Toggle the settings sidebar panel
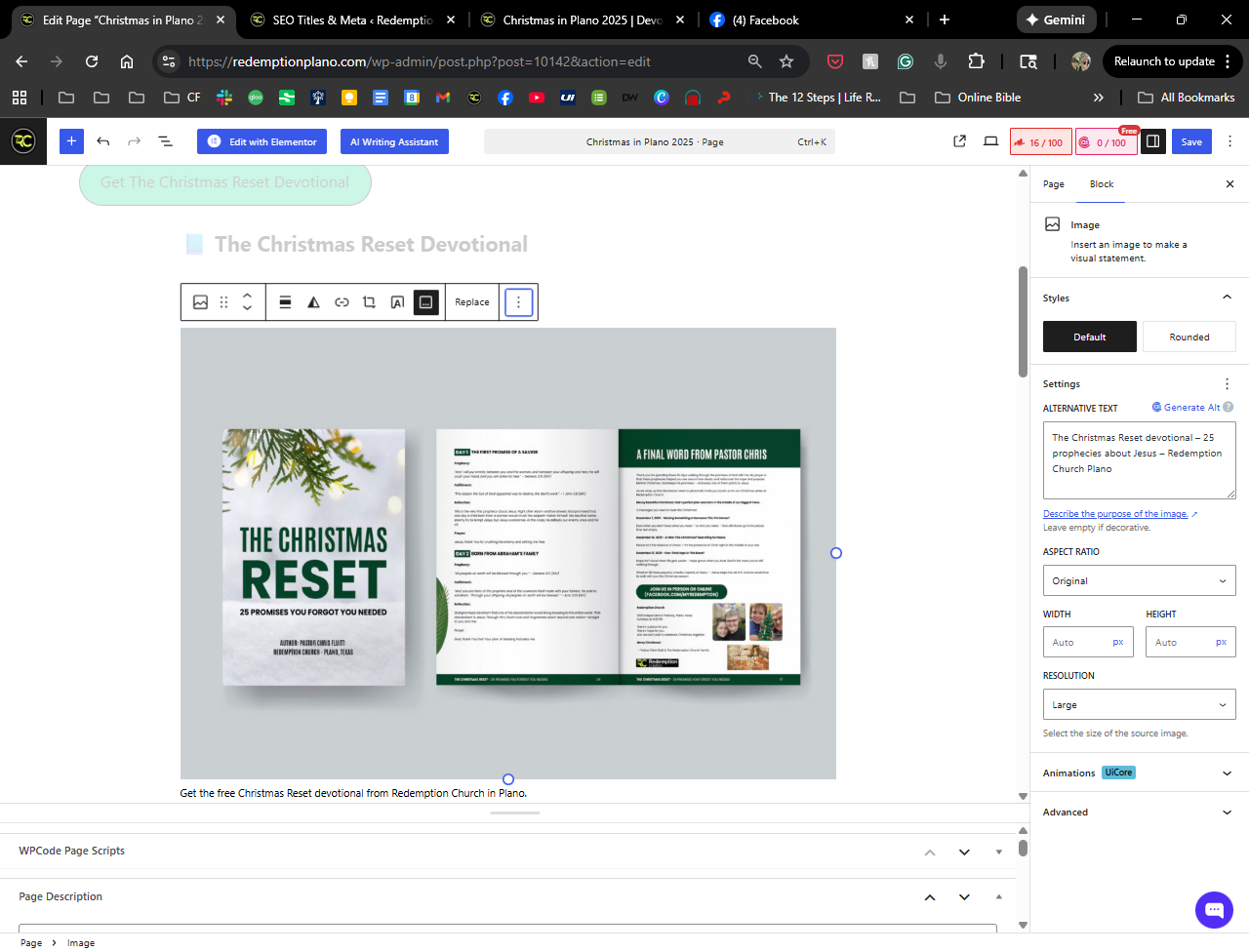The image size is (1249, 952). [1152, 141]
